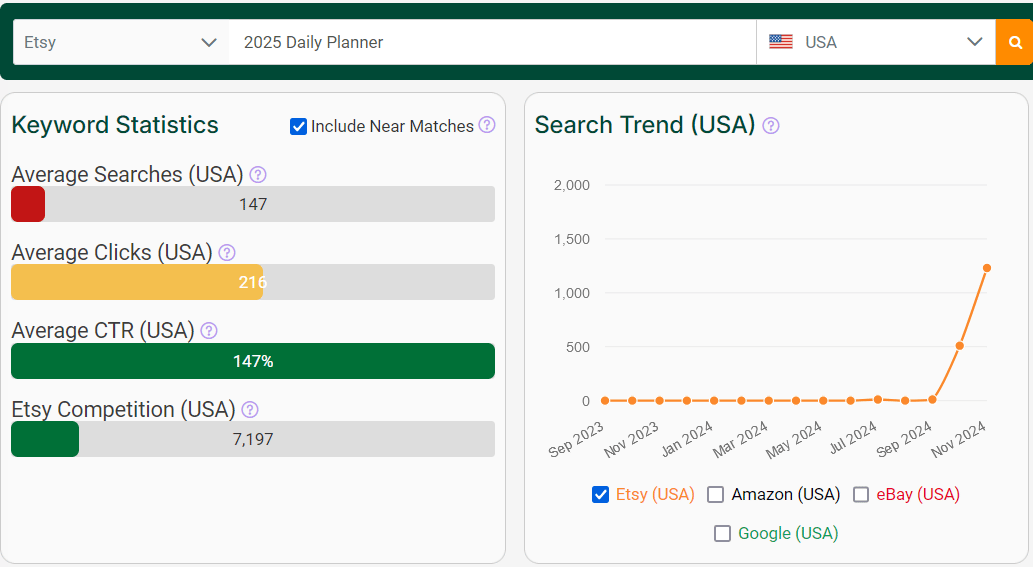This screenshot has height=567, width=1033.
Task: Click the 1,000 y-axis label
Action: [x=571, y=293]
